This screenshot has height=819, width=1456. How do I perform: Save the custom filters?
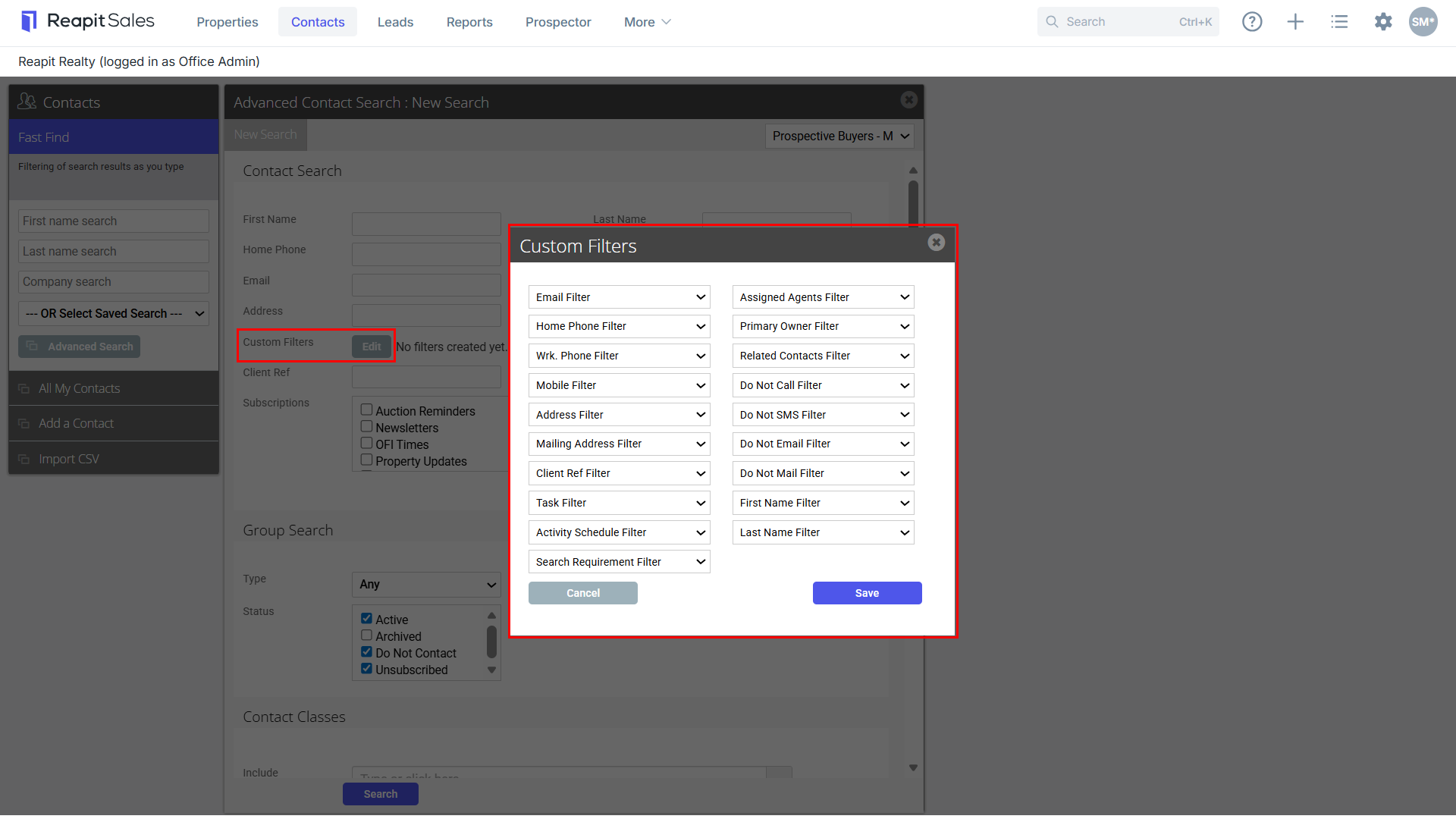867,593
